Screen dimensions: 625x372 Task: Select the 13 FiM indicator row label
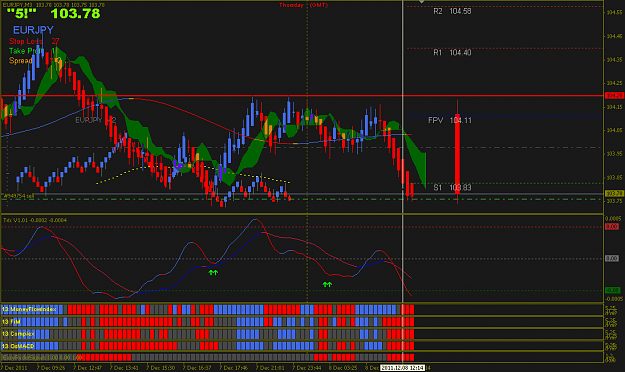(x=11, y=321)
